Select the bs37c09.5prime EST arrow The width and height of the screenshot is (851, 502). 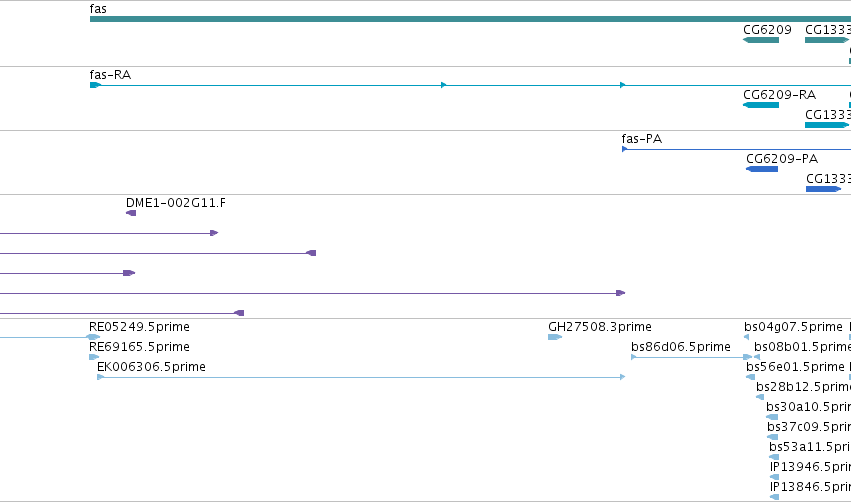point(772,437)
